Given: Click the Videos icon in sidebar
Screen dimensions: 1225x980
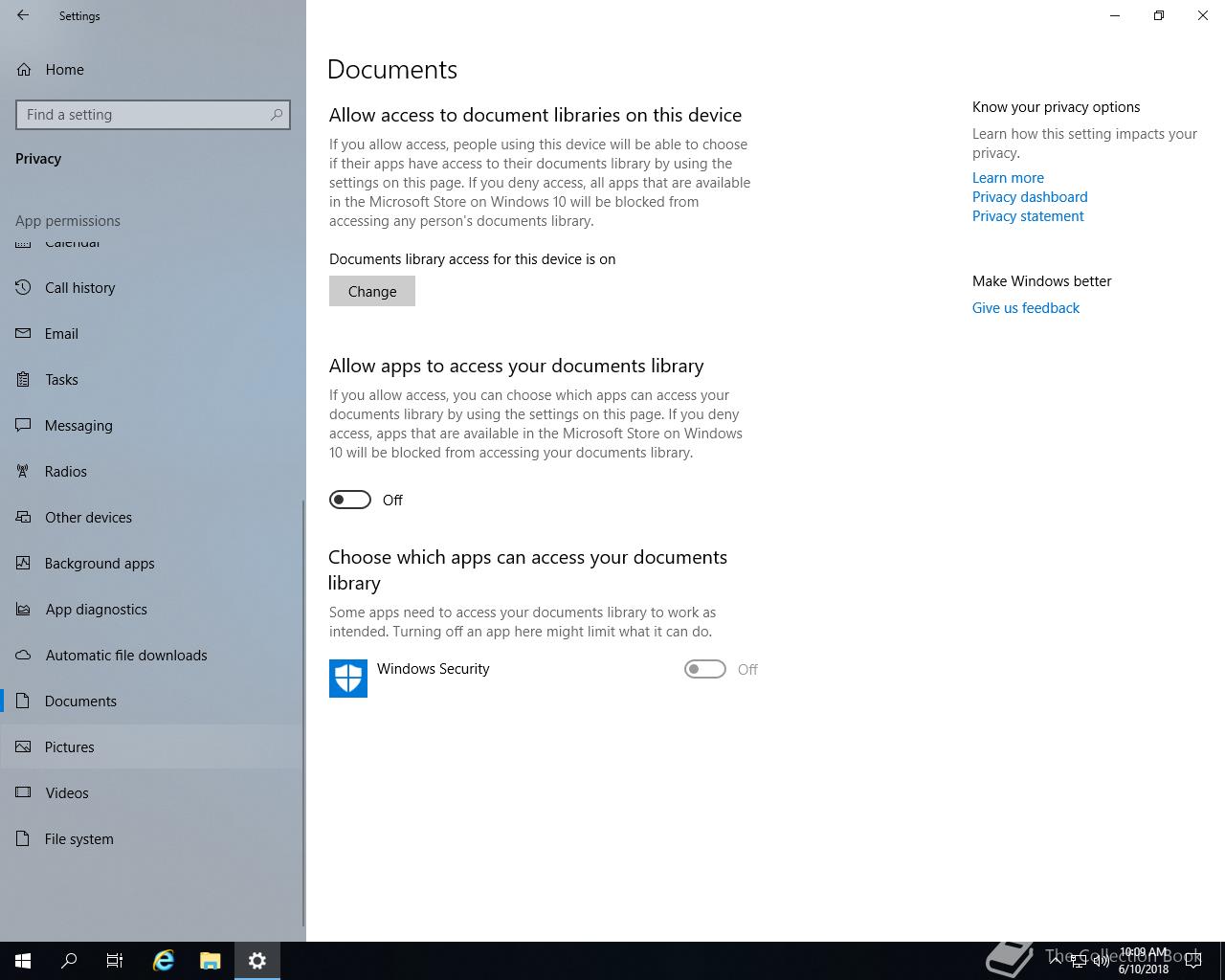Looking at the screenshot, I should tap(24, 792).
